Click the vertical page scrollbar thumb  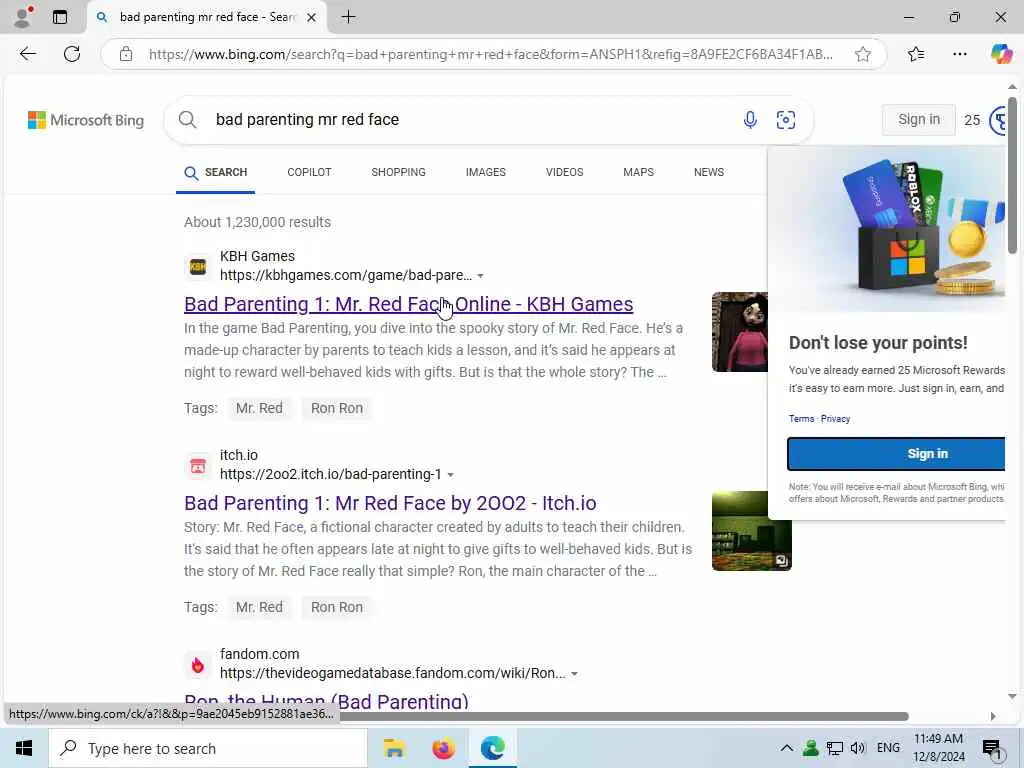1012,175
